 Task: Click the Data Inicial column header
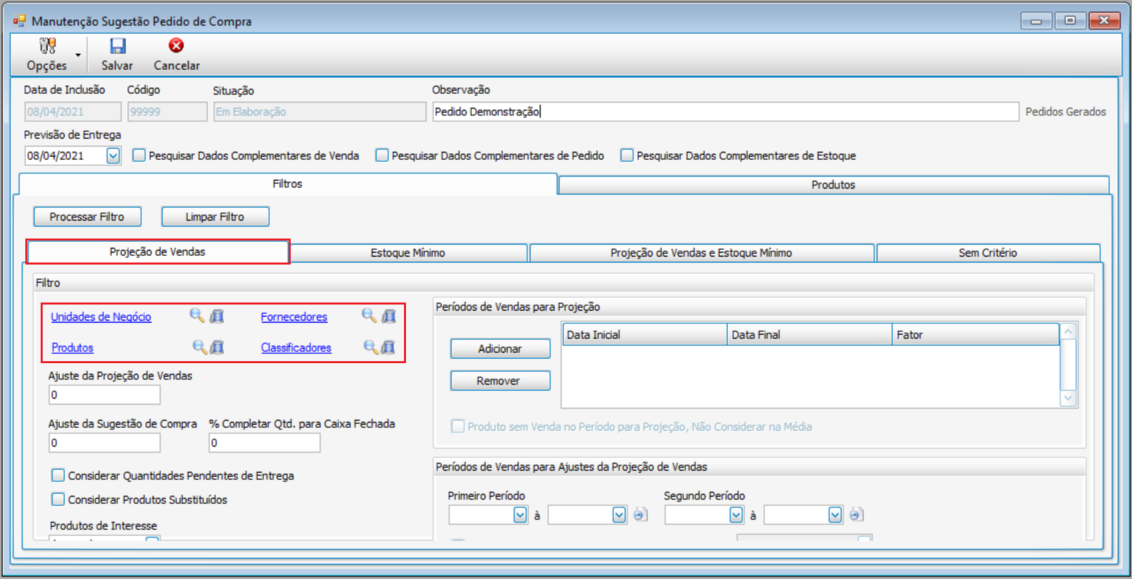pyautogui.click(x=644, y=335)
